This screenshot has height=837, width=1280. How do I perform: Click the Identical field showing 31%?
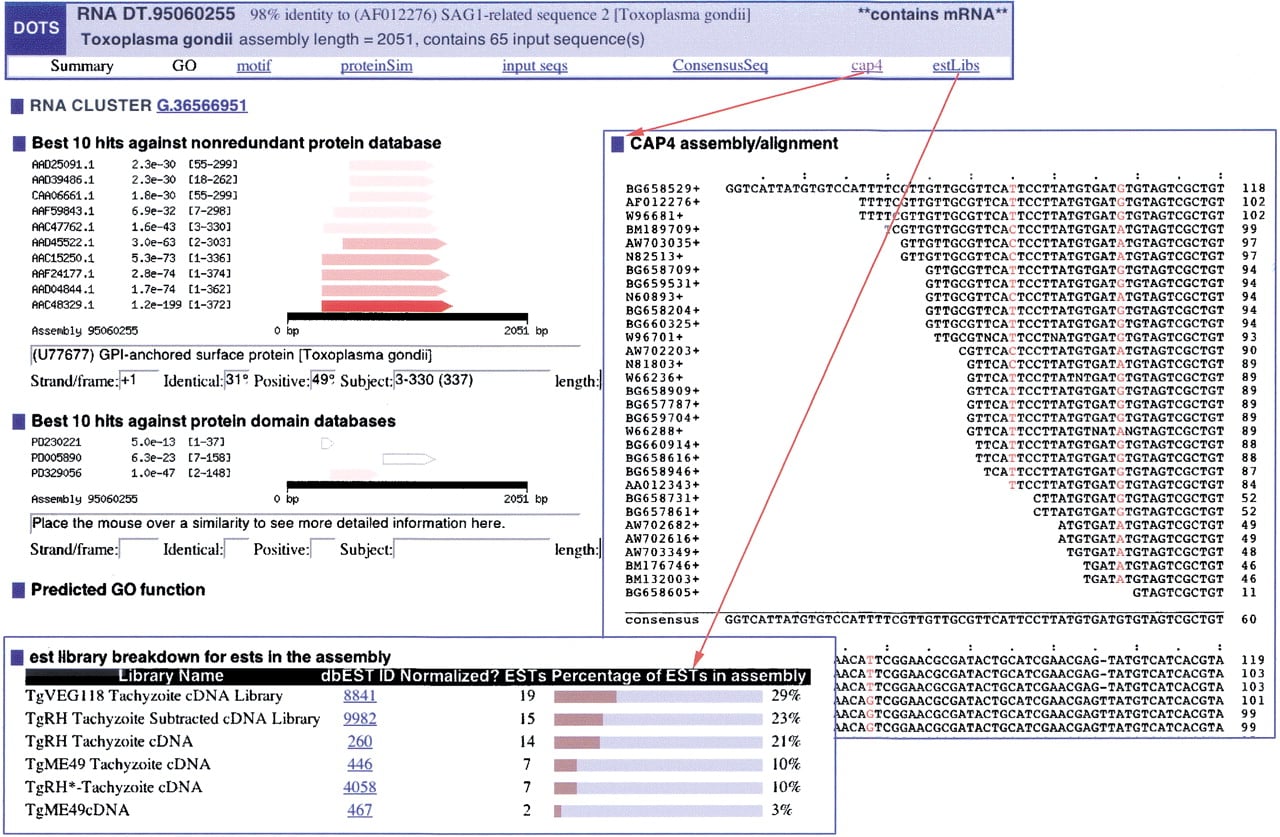pos(237,381)
